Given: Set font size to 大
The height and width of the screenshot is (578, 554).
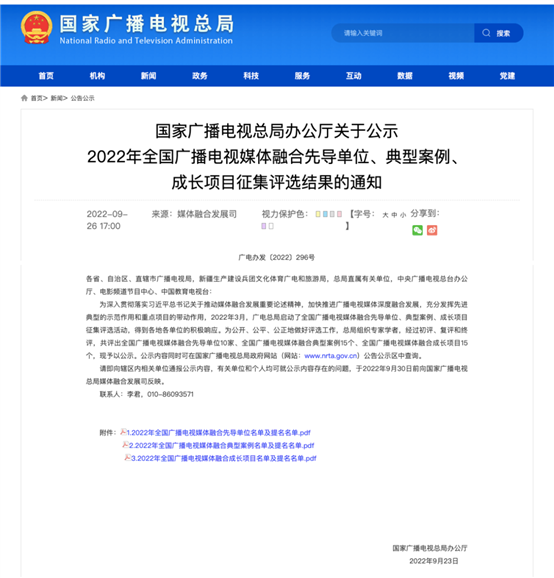Looking at the screenshot, I should click(385, 215).
